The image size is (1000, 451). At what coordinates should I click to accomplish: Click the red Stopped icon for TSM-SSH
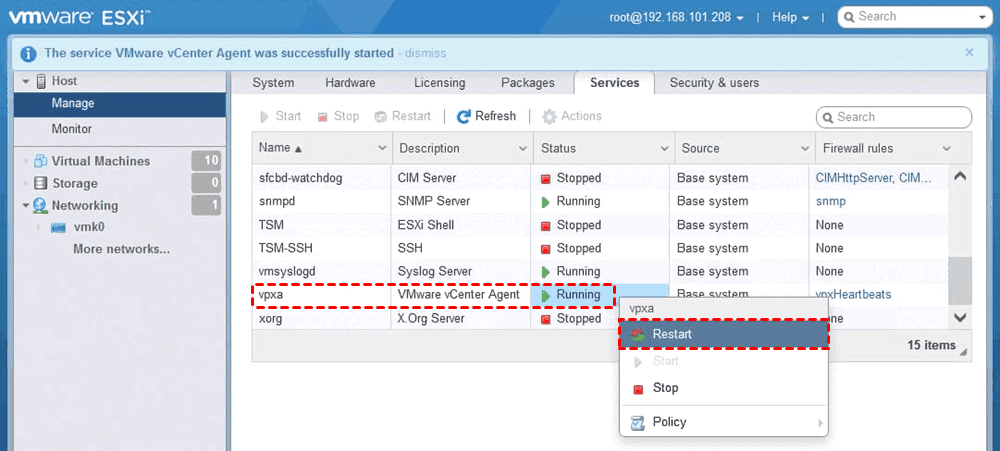545,249
